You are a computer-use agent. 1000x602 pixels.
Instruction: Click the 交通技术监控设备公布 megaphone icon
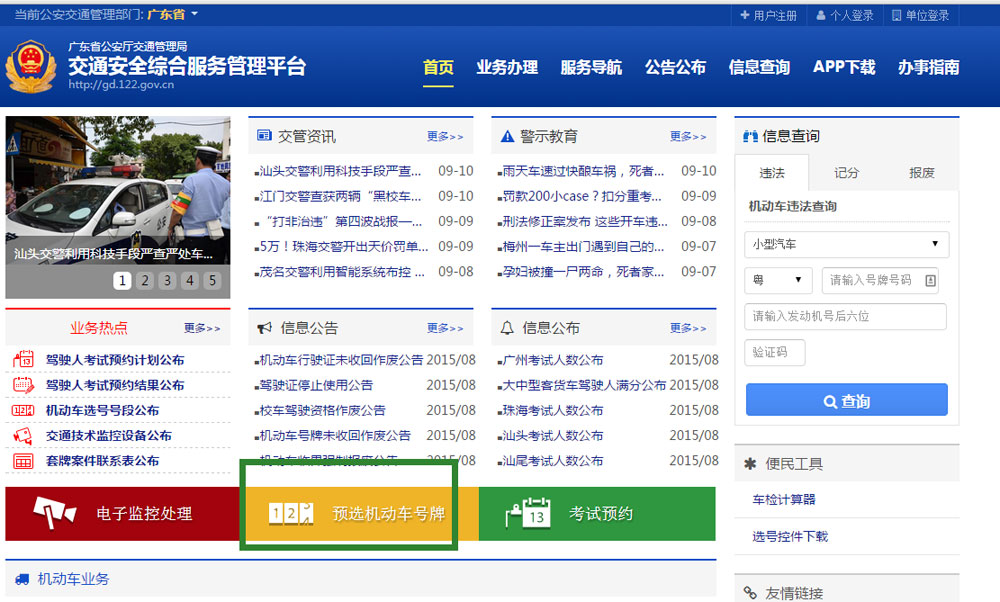[x=23, y=435]
